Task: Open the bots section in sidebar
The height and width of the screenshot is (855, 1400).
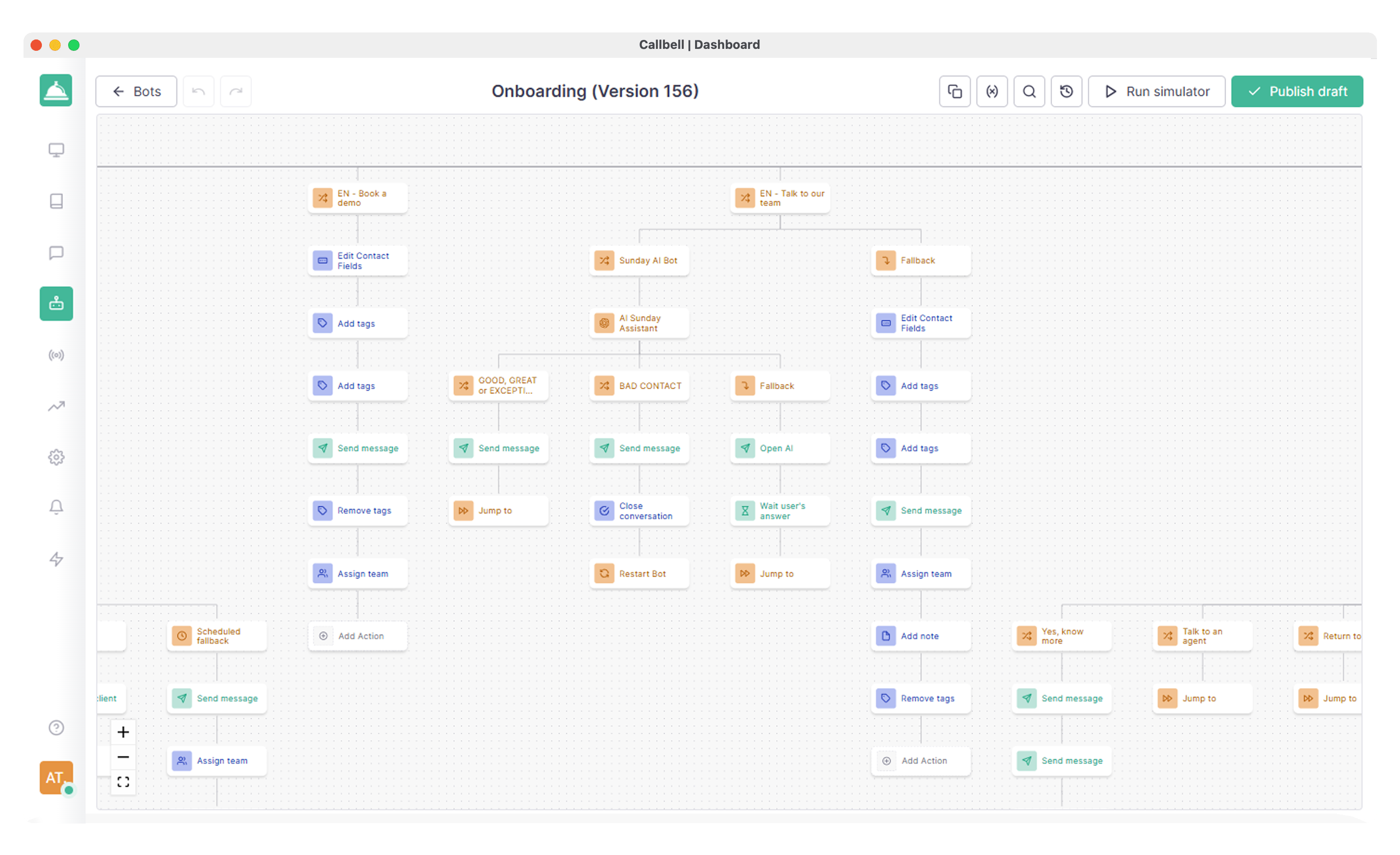Action: tap(55, 304)
